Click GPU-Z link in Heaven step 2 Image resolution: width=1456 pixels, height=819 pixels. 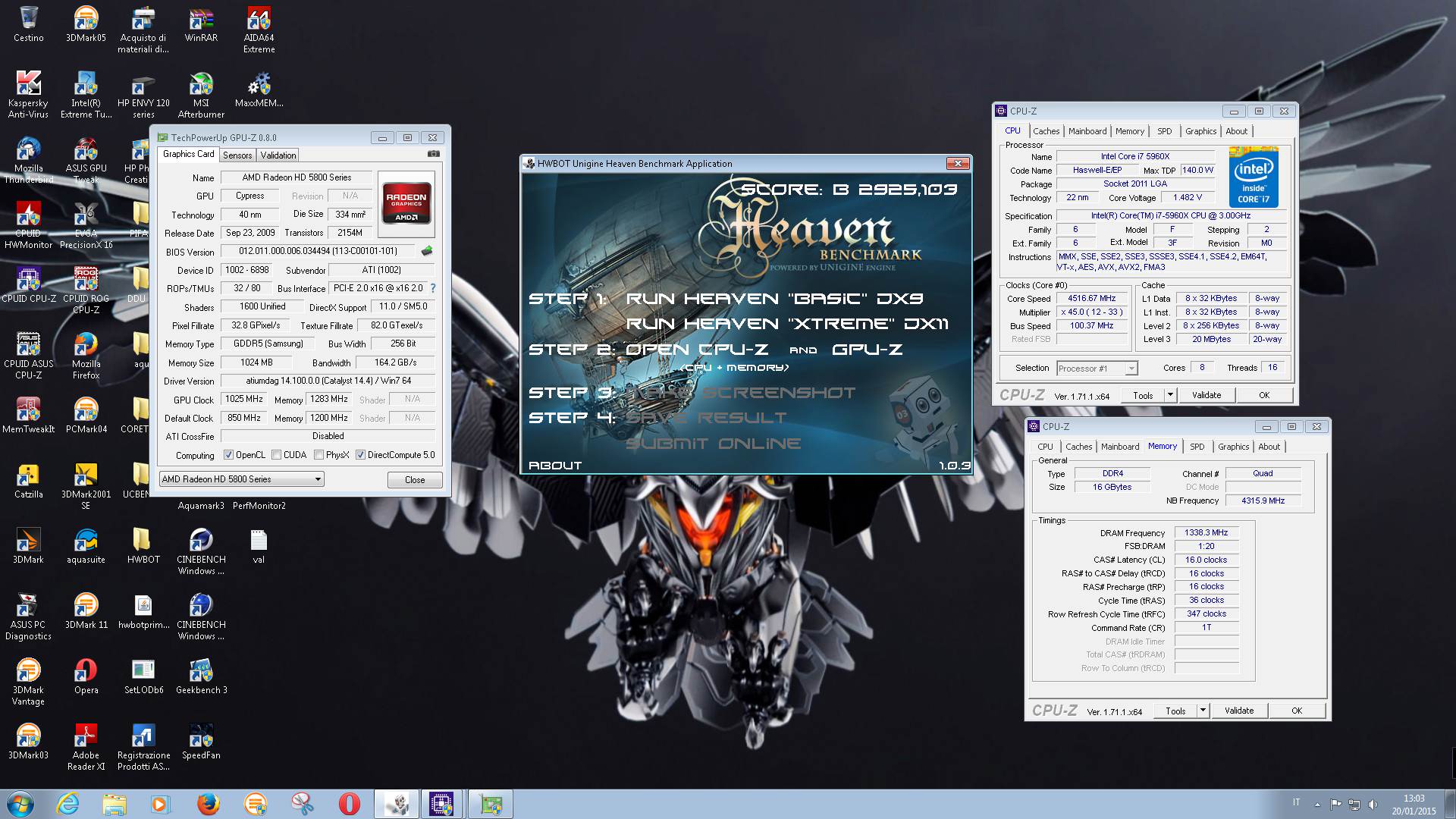pyautogui.click(x=867, y=350)
